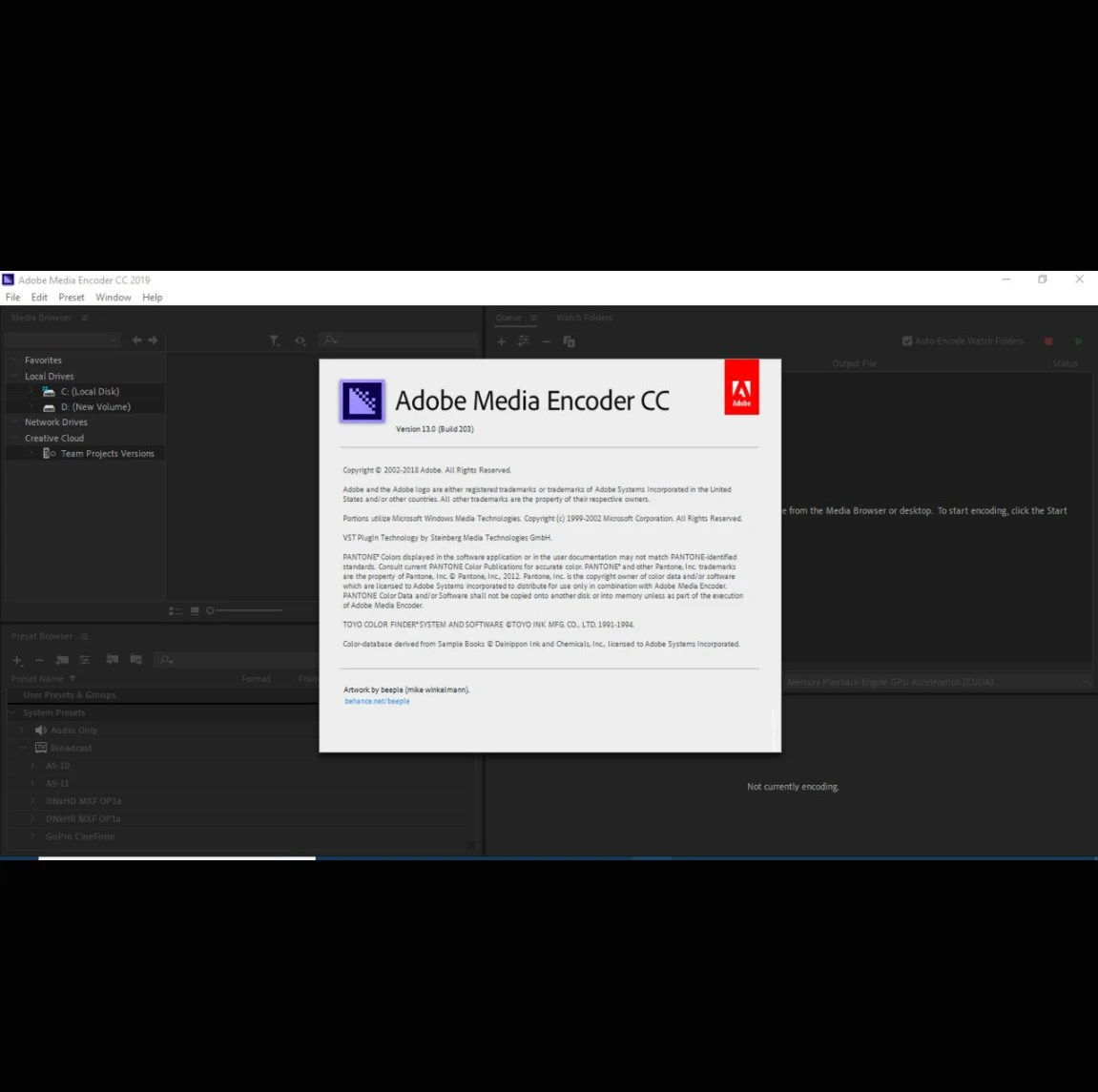Image resolution: width=1098 pixels, height=1092 pixels.
Task: Collapse the System Presets group
Action: tap(12, 712)
